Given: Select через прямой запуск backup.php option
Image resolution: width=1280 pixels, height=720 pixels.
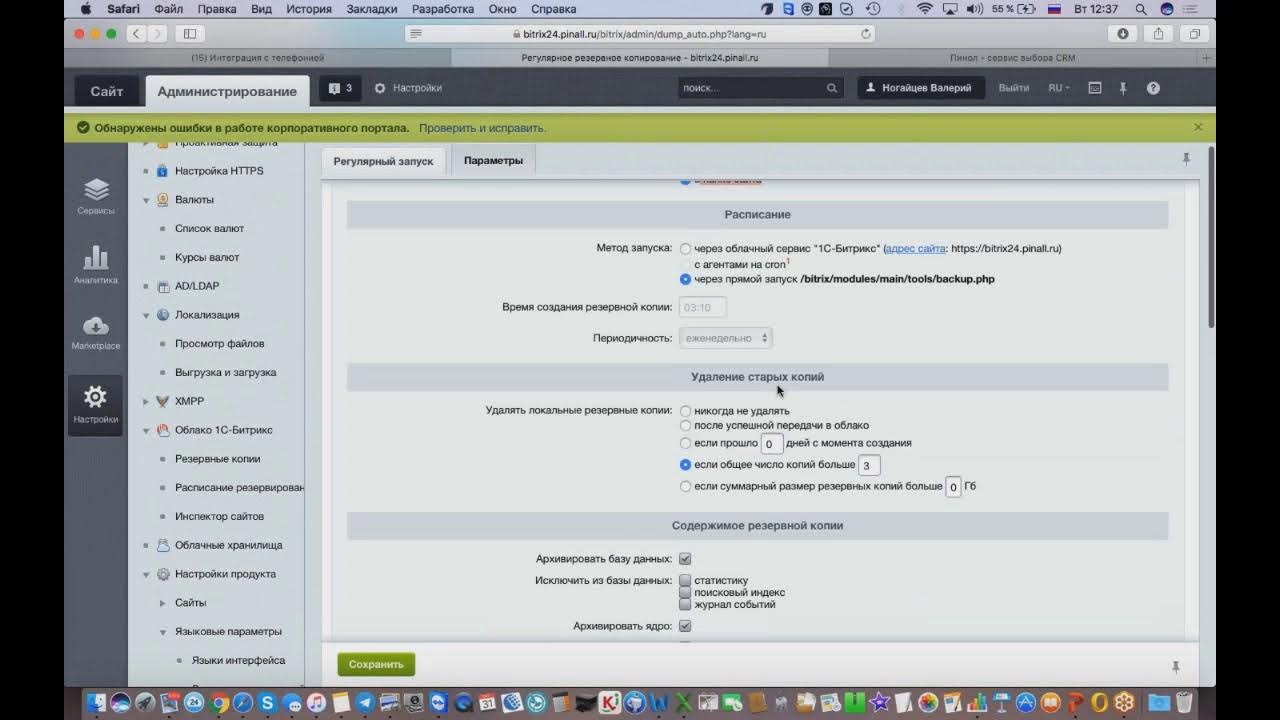Looking at the screenshot, I should 685,279.
